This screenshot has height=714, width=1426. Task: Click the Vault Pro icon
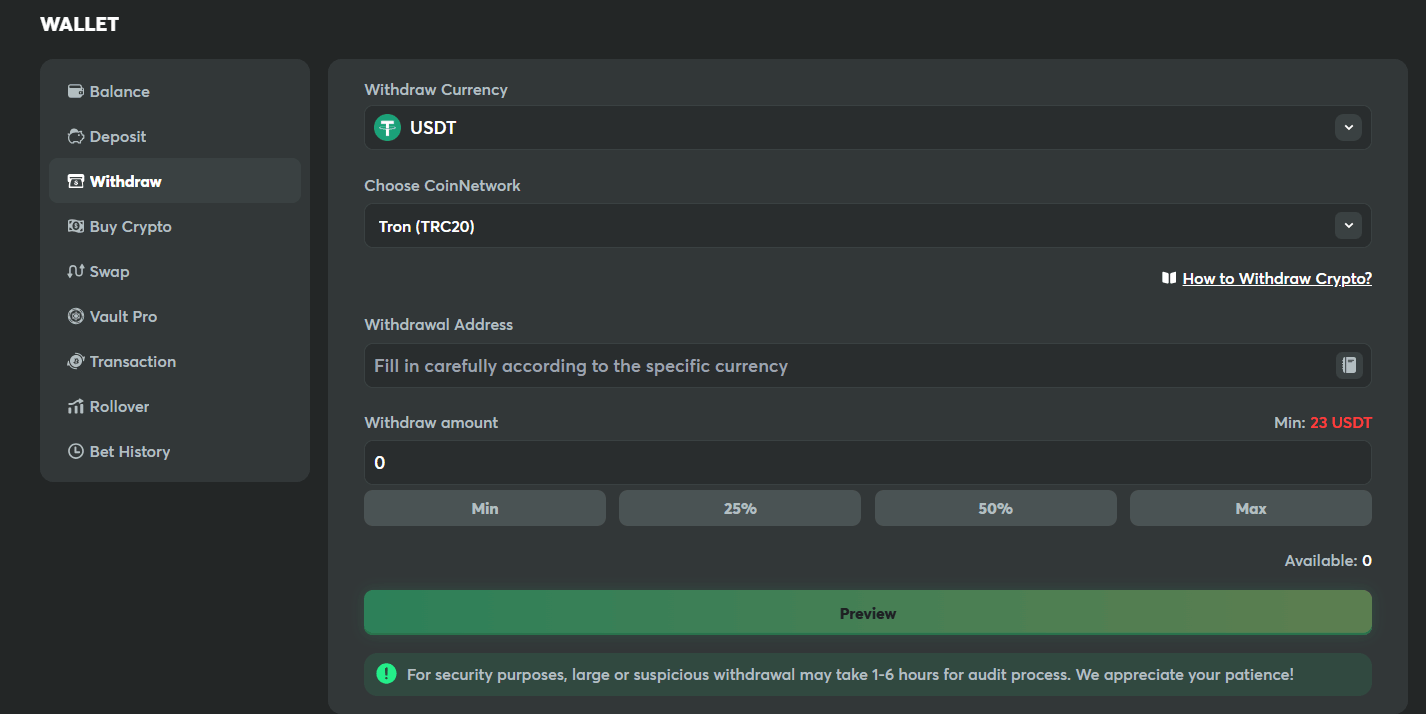[x=75, y=316]
